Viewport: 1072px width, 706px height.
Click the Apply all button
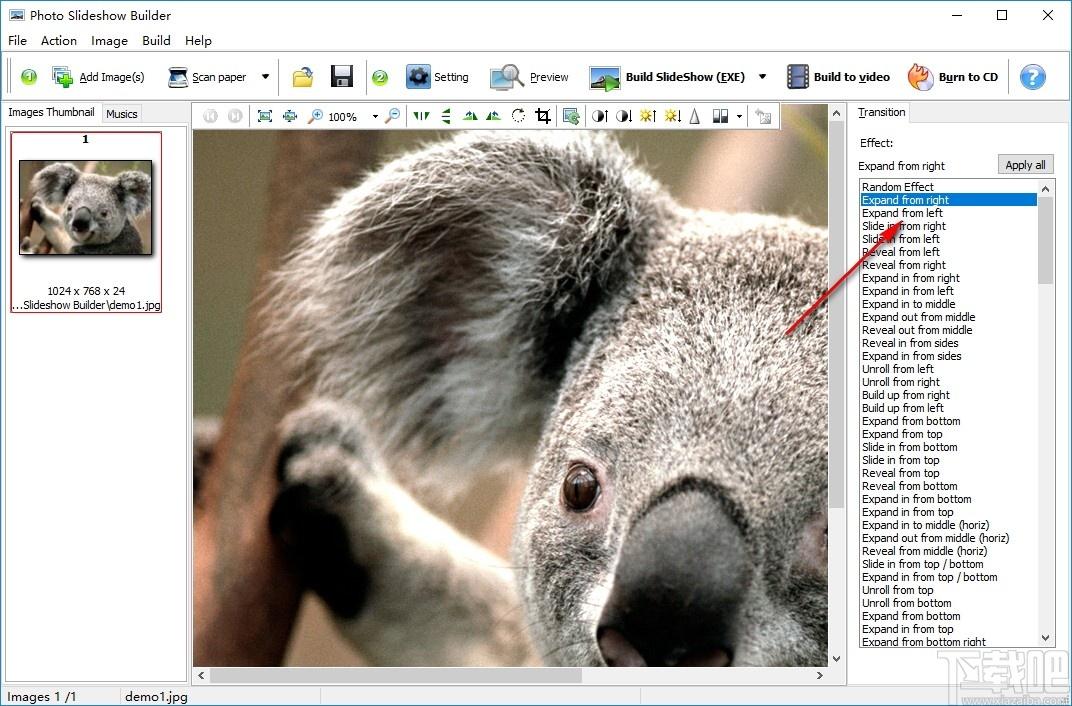[1025, 165]
